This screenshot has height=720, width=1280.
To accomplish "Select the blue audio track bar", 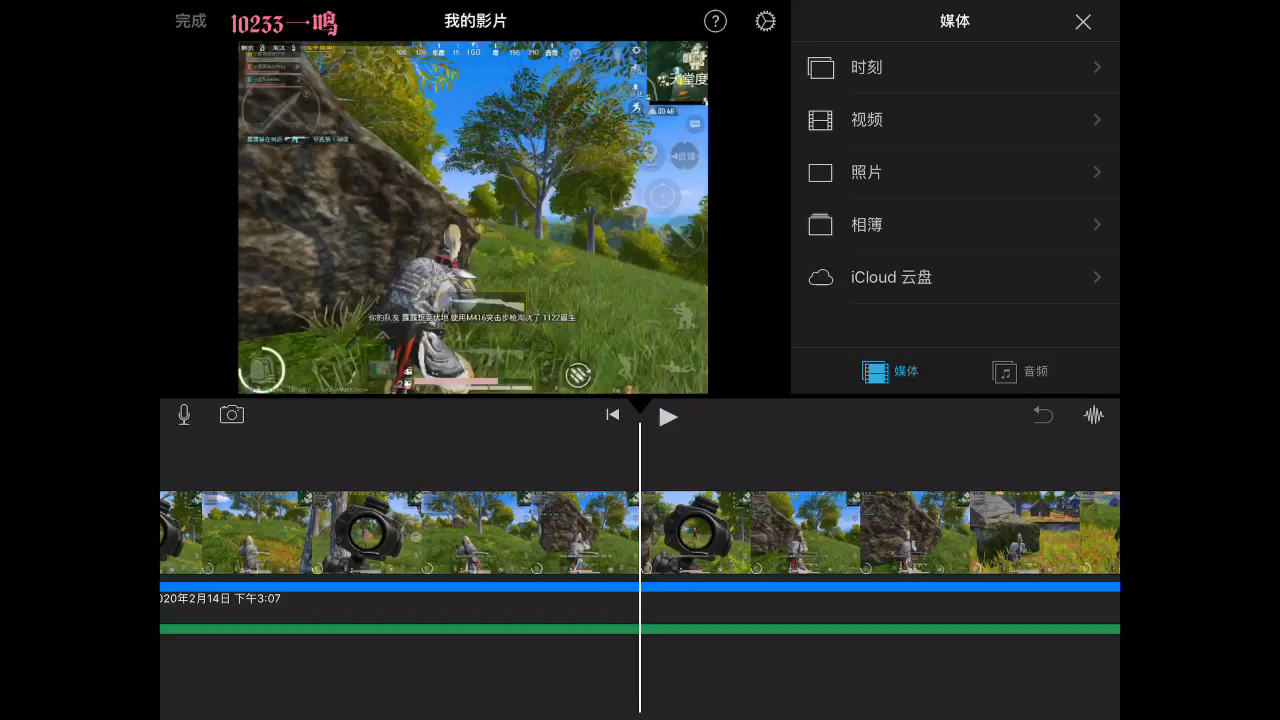I will [x=640, y=586].
